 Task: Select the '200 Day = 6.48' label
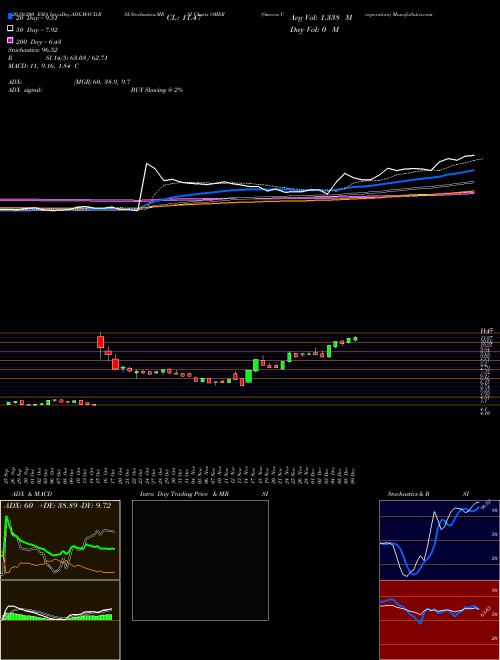coord(39,42)
